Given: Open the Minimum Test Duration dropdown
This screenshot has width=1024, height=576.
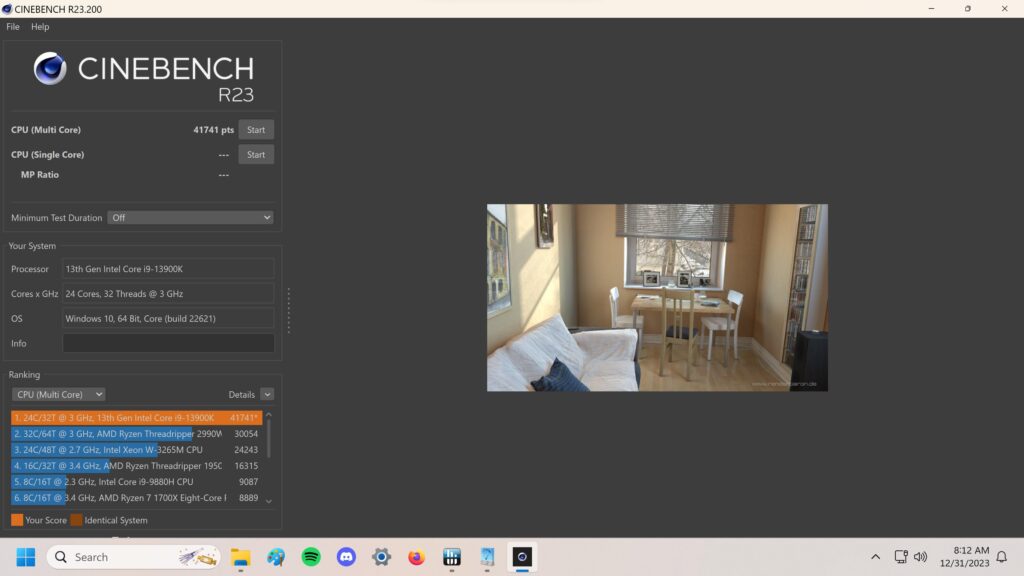Looking at the screenshot, I should tap(191, 217).
